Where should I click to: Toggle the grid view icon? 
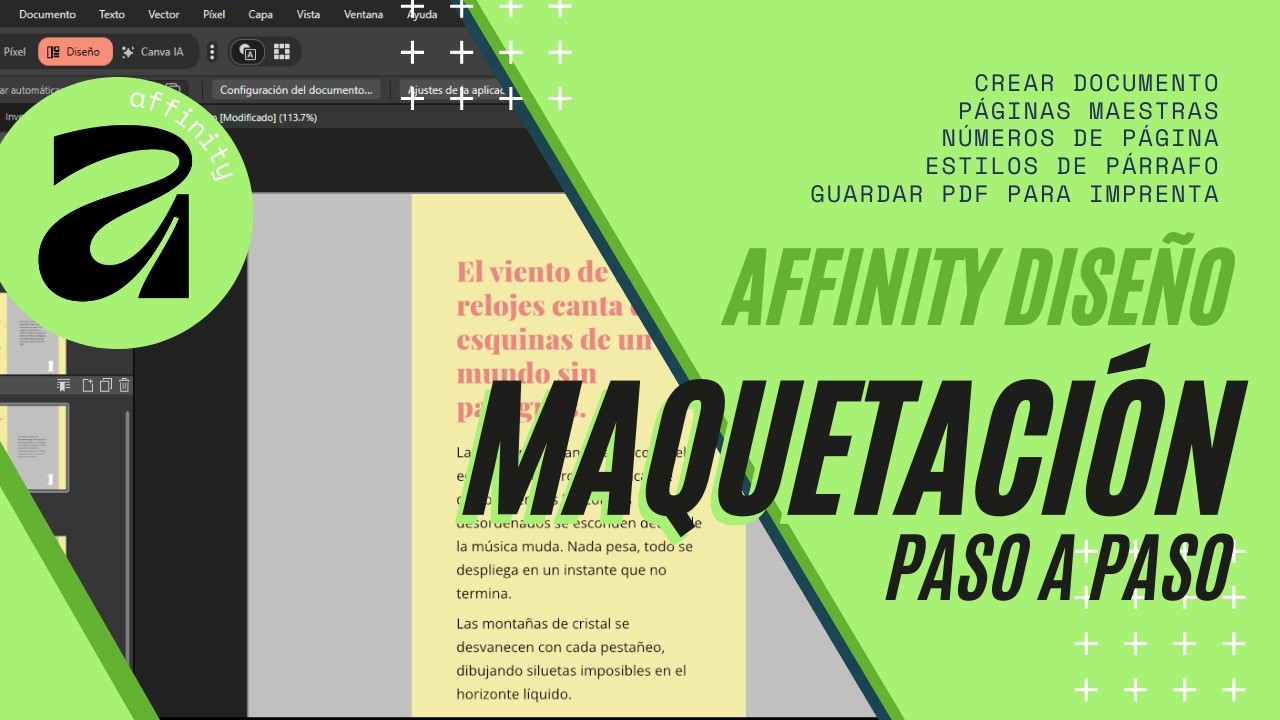pyautogui.click(x=282, y=52)
